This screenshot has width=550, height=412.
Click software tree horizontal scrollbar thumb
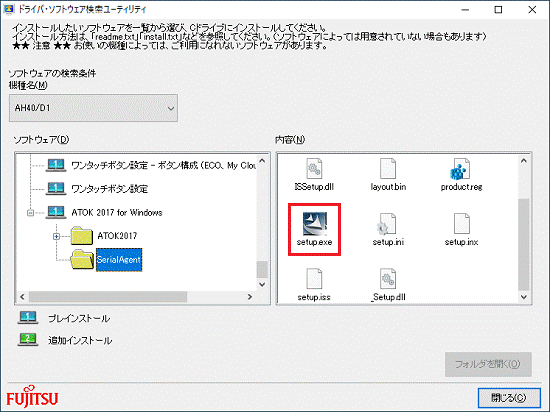pyautogui.click(x=108, y=297)
